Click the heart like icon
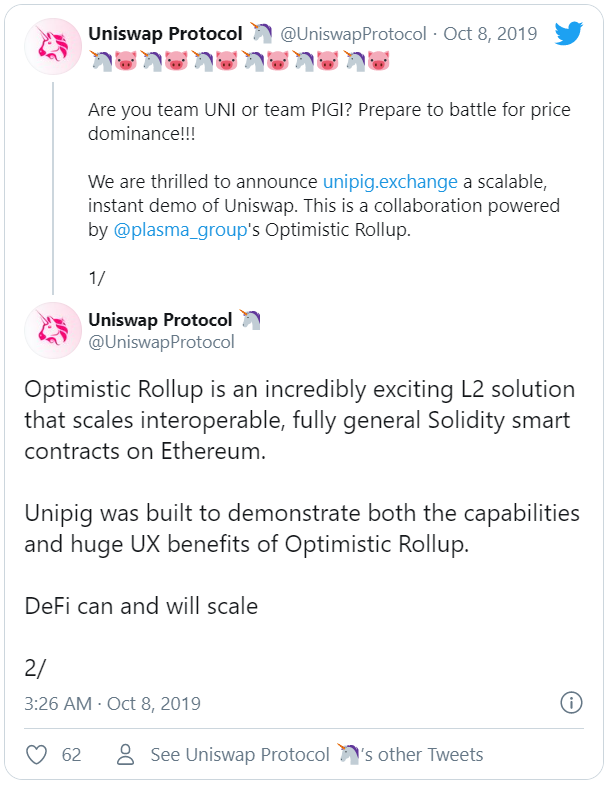Image resolution: width=610 pixels, height=785 pixels. click(x=36, y=755)
